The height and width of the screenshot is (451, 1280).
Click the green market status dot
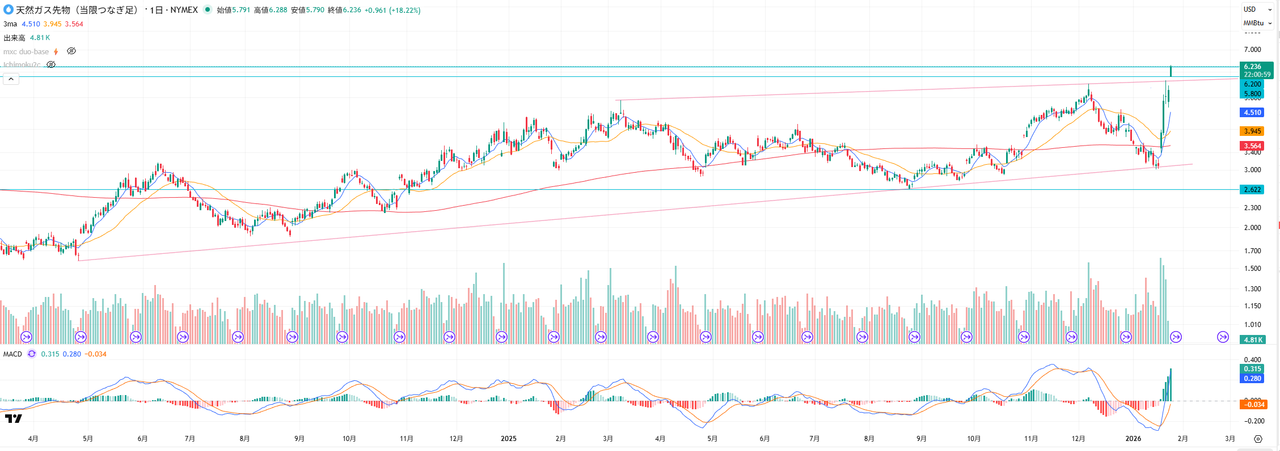coord(207,9)
